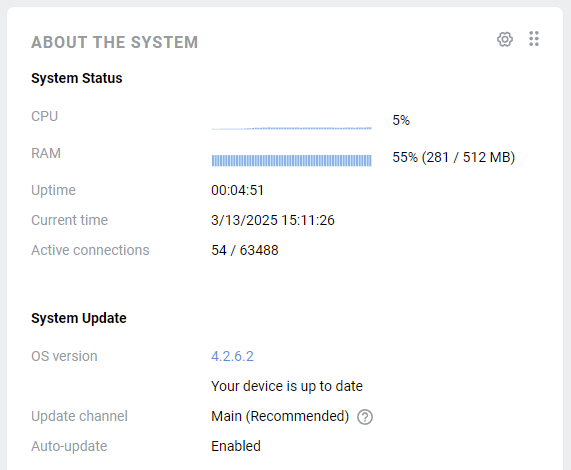This screenshot has width=571, height=470.
Task: Click the Auto-update label
Action: 69,446
